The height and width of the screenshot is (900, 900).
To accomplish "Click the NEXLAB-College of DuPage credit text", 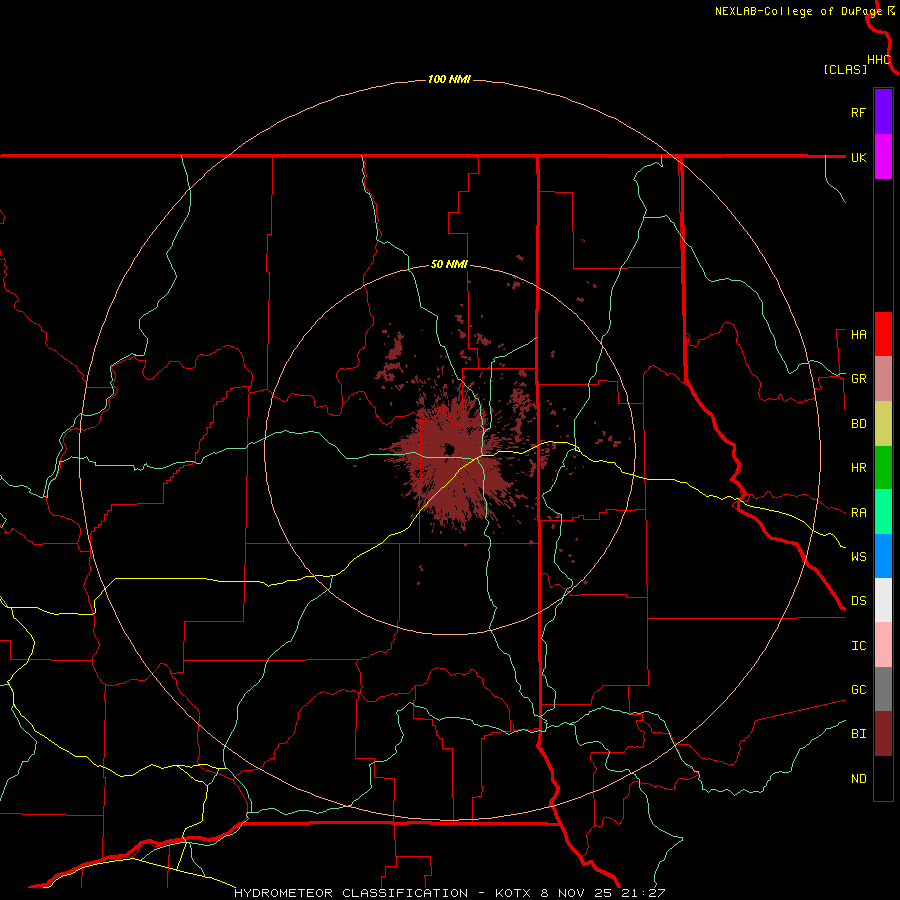I will click(798, 11).
